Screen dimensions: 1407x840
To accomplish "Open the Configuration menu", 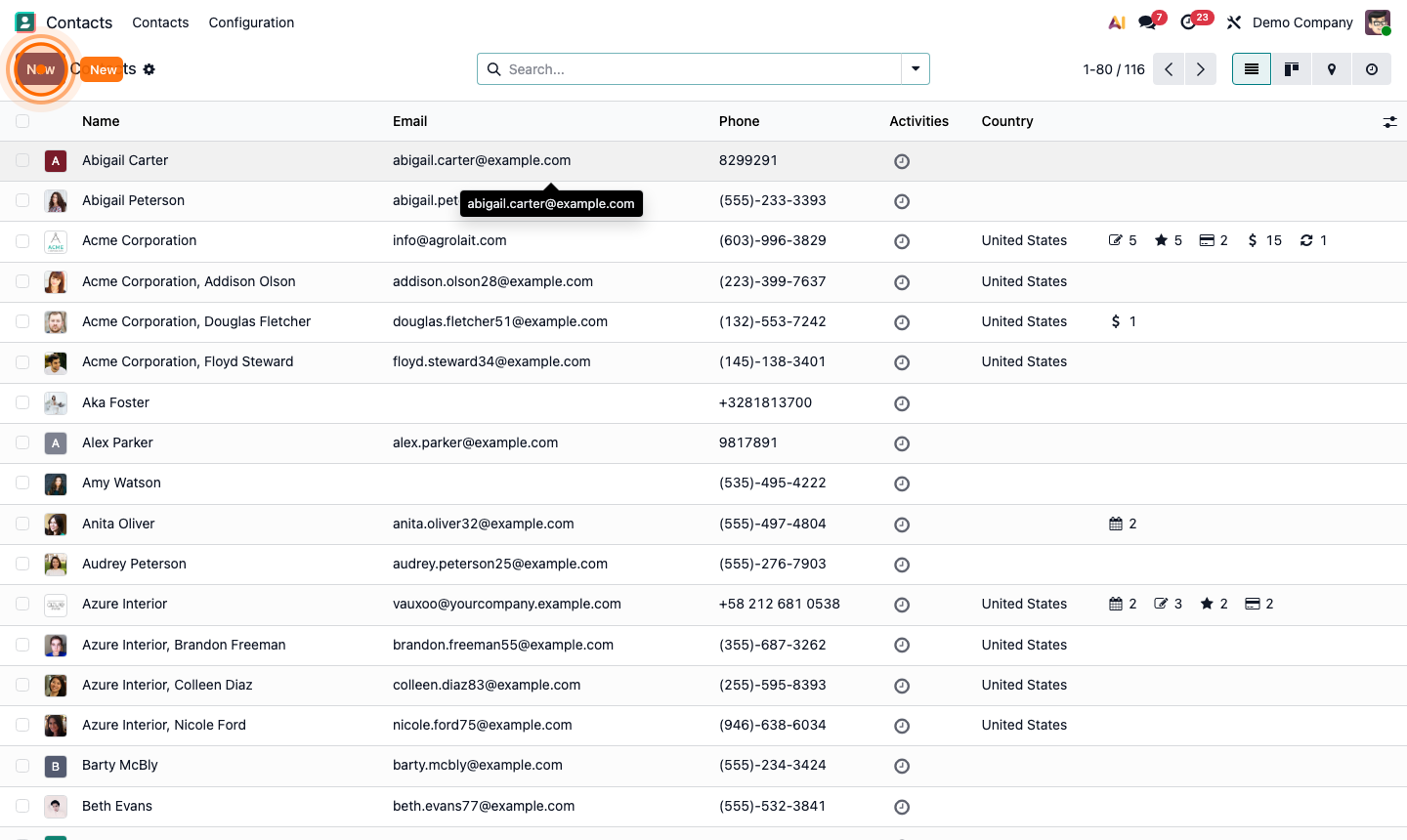I will click(250, 21).
